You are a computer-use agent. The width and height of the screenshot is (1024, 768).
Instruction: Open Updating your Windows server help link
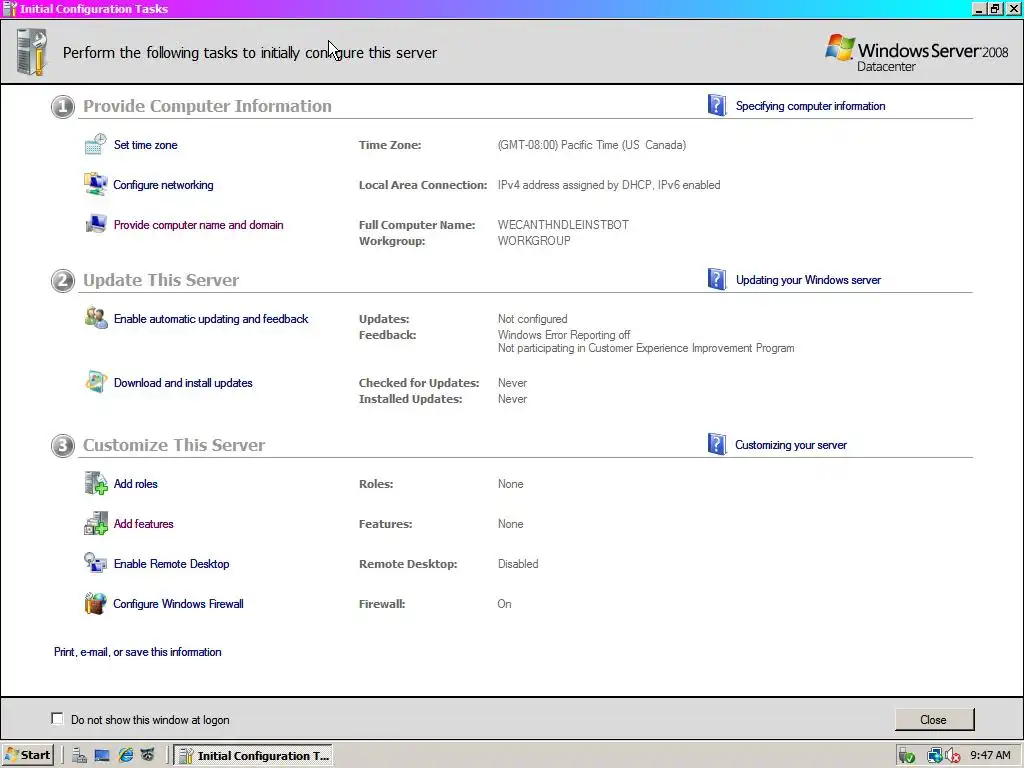pyautogui.click(x=808, y=280)
